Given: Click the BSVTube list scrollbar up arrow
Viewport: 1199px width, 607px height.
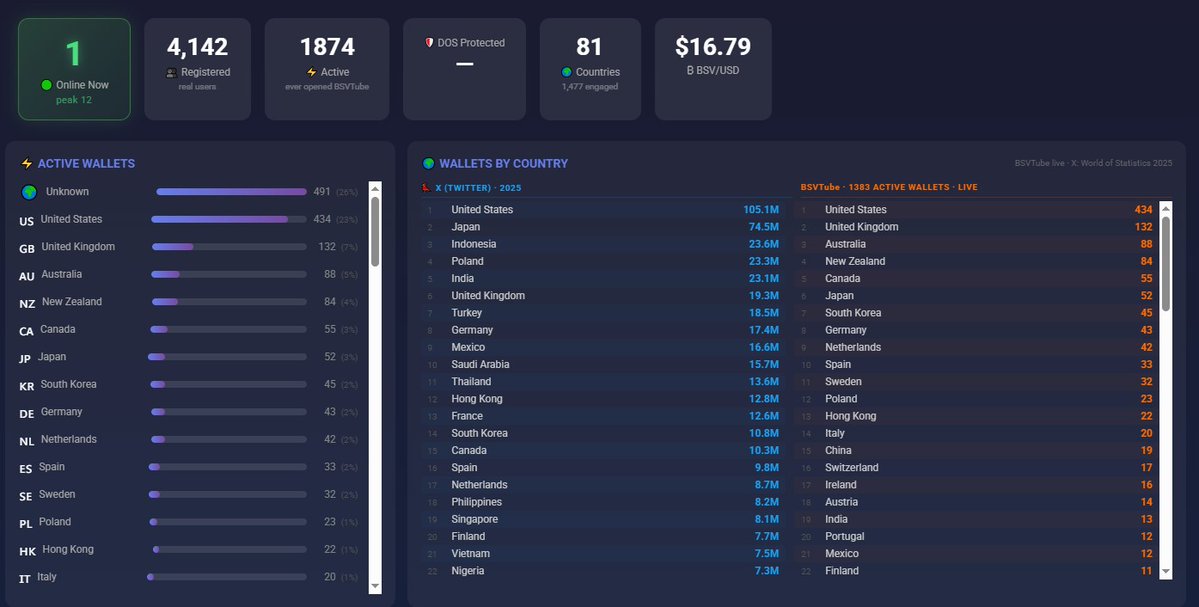Looking at the screenshot, I should point(1165,207).
